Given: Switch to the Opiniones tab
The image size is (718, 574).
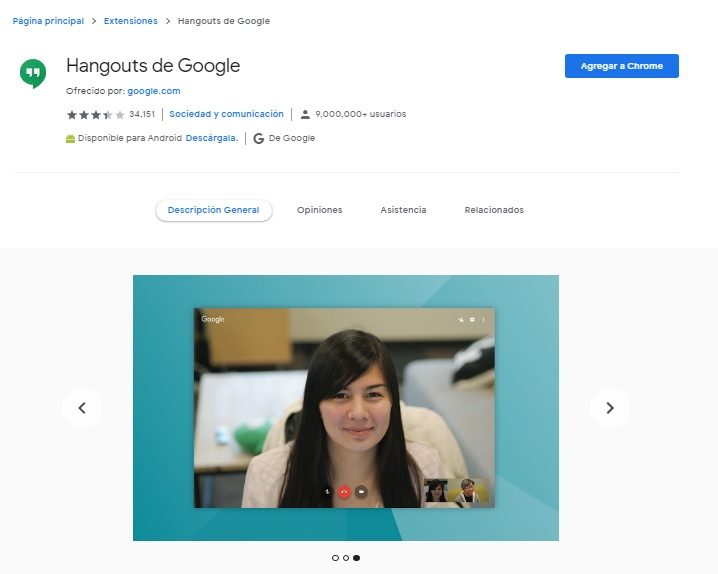Looking at the screenshot, I should [319, 210].
